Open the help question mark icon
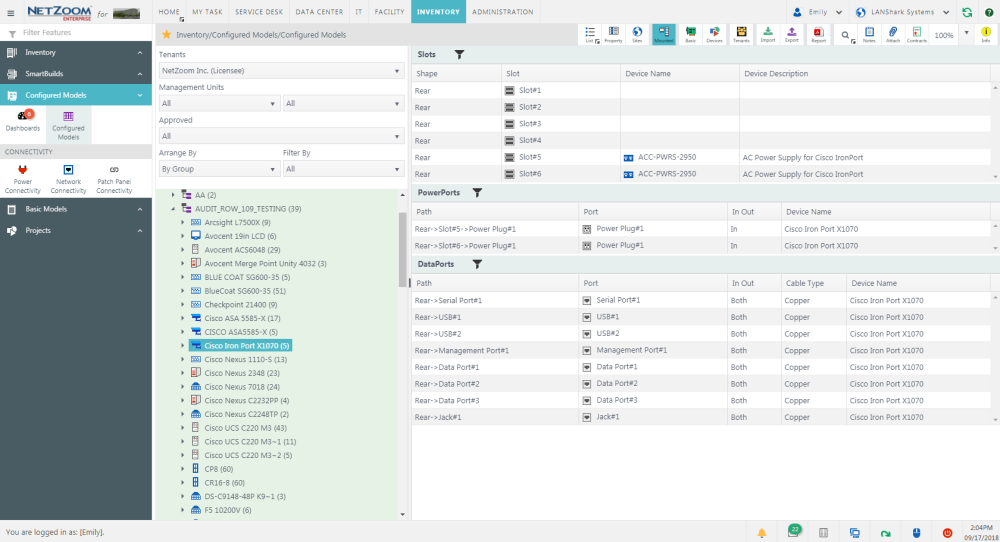Screen dimensions: 1000x542 click(x=989, y=12)
